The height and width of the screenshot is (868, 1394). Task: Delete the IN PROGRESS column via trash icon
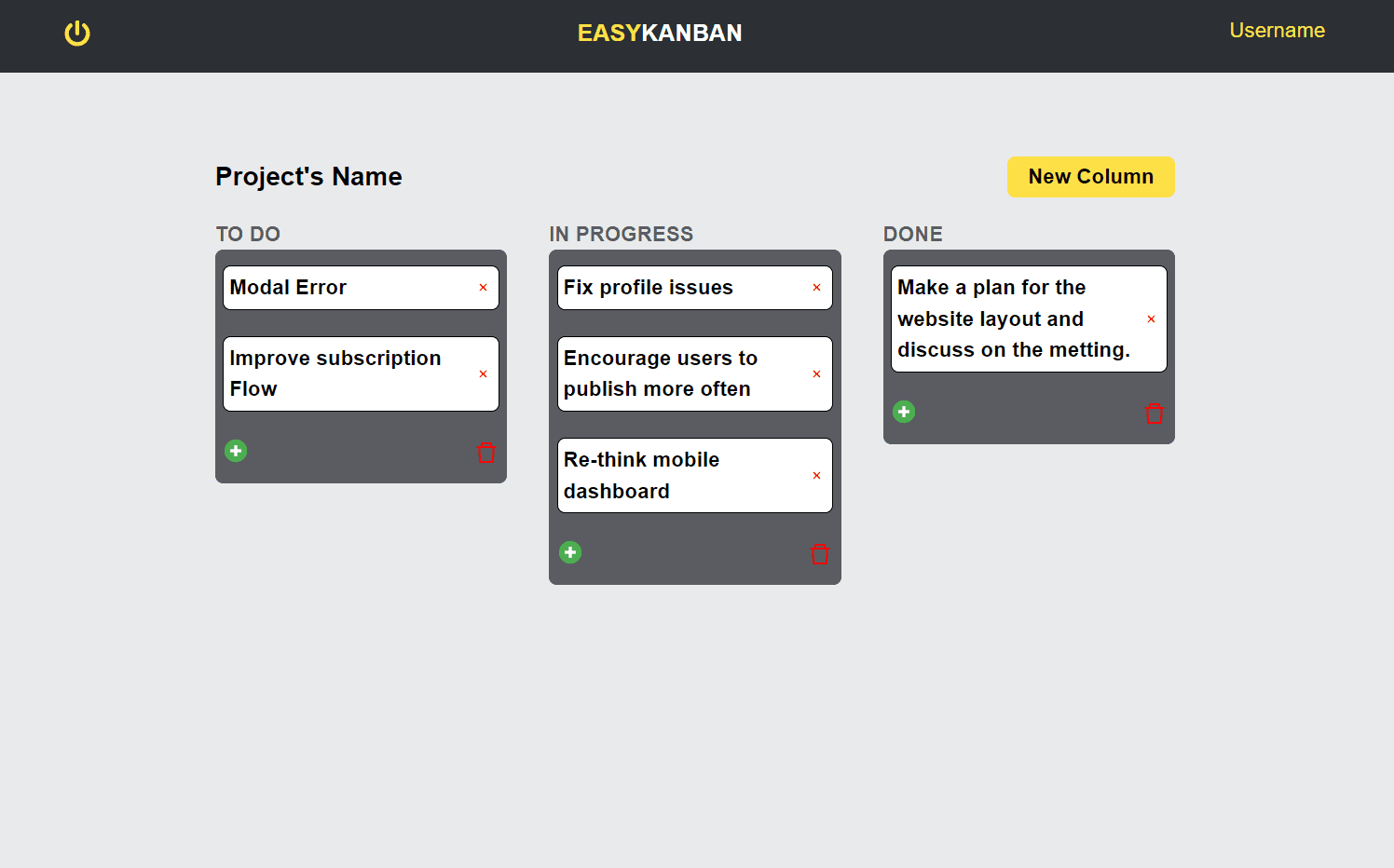(x=820, y=554)
